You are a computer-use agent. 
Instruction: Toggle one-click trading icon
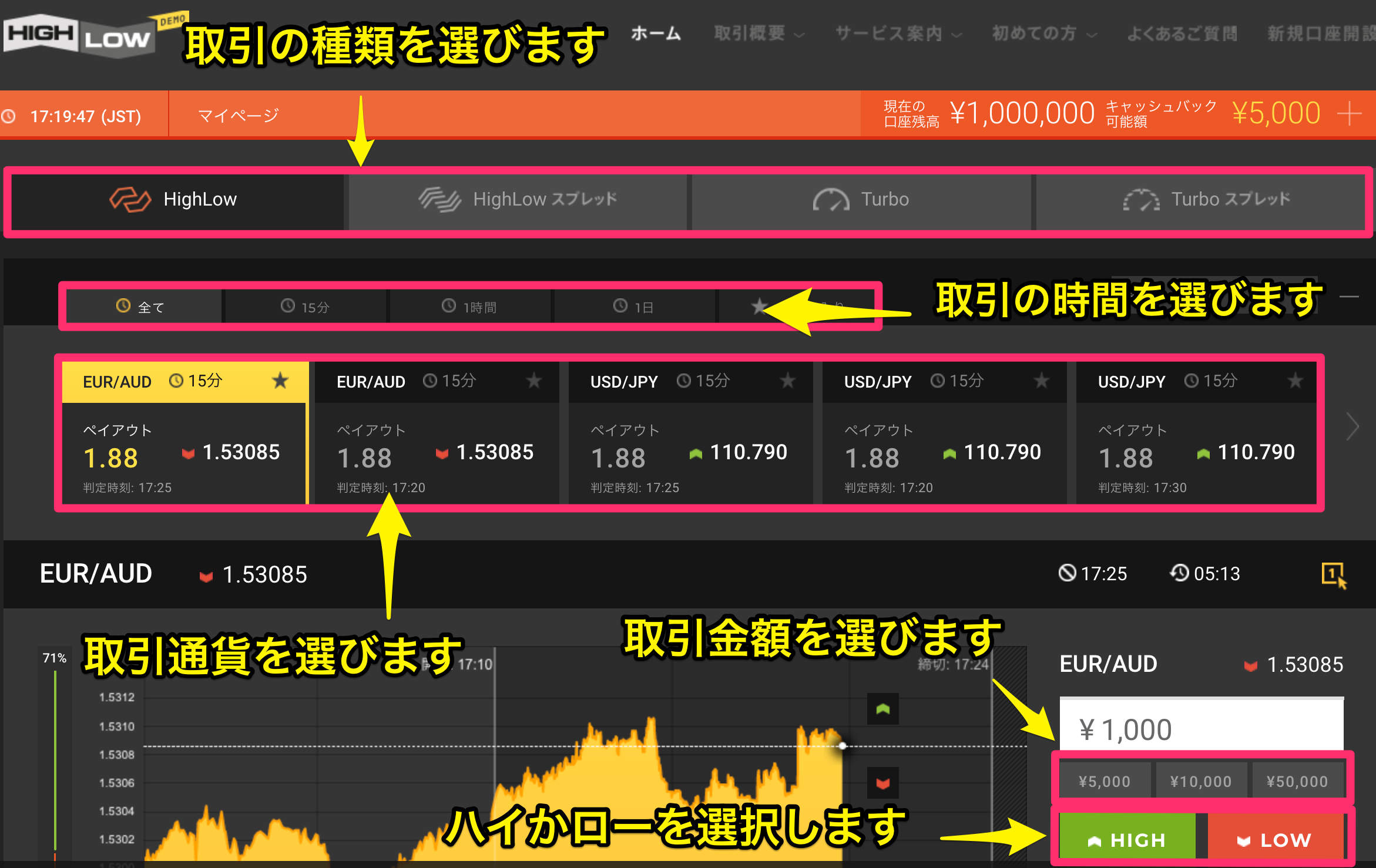tap(1334, 574)
